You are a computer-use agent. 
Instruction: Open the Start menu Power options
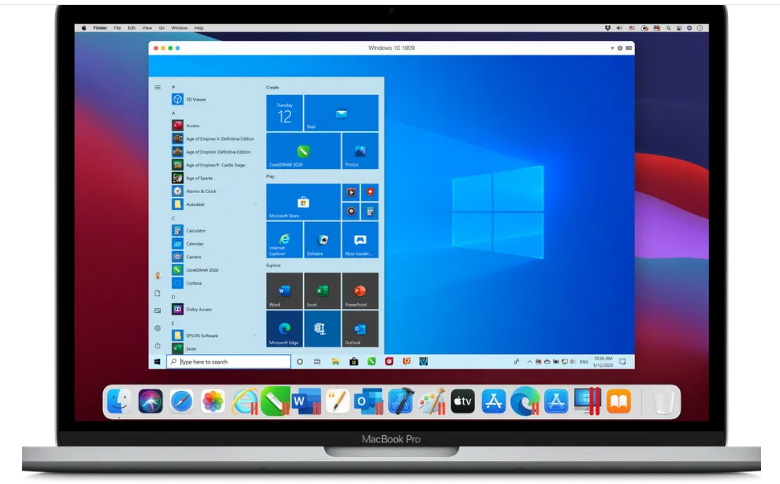pos(158,346)
